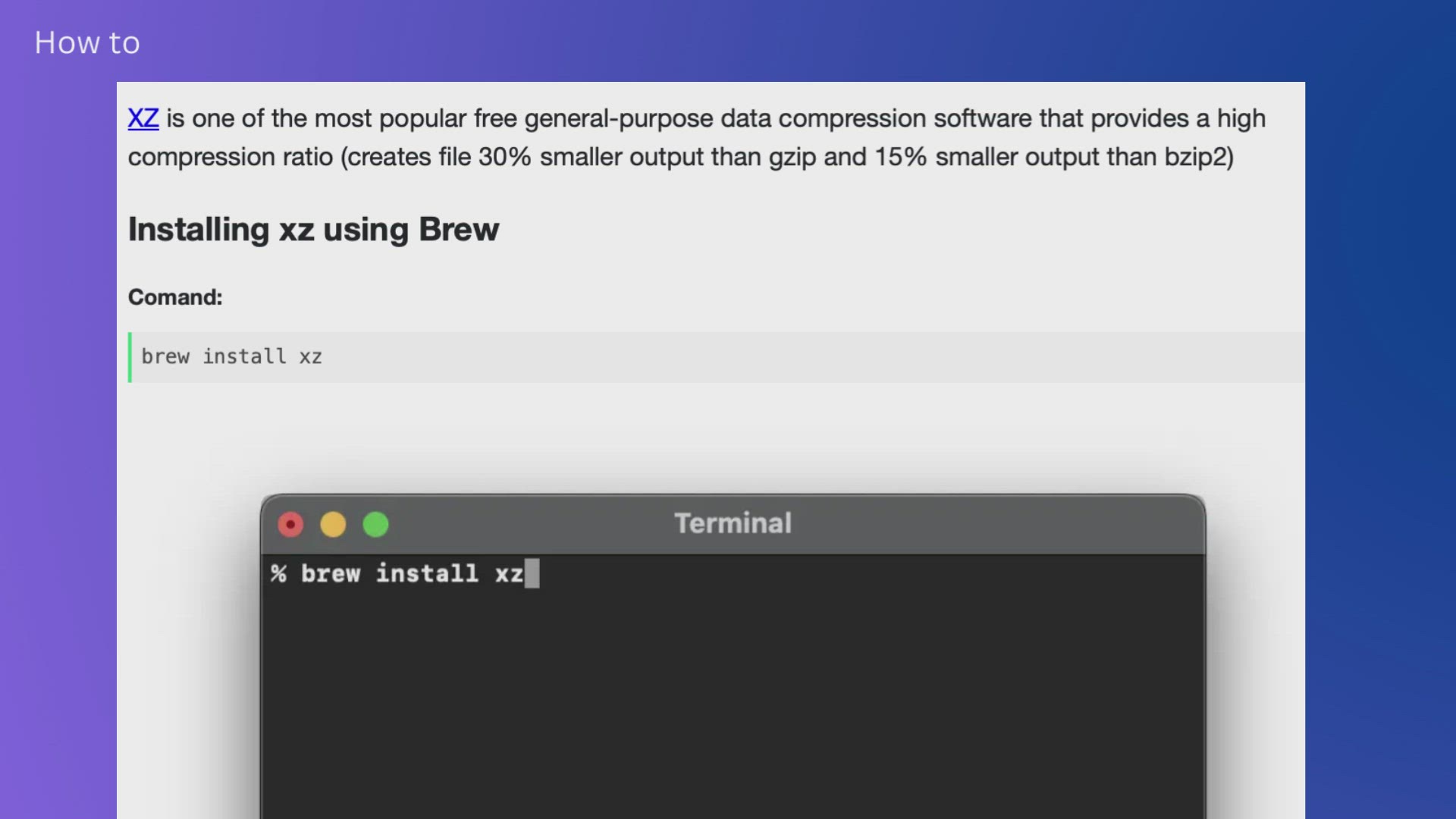This screenshot has width=1456, height=819.
Task: Click the 'How to' title text
Action: coord(87,42)
